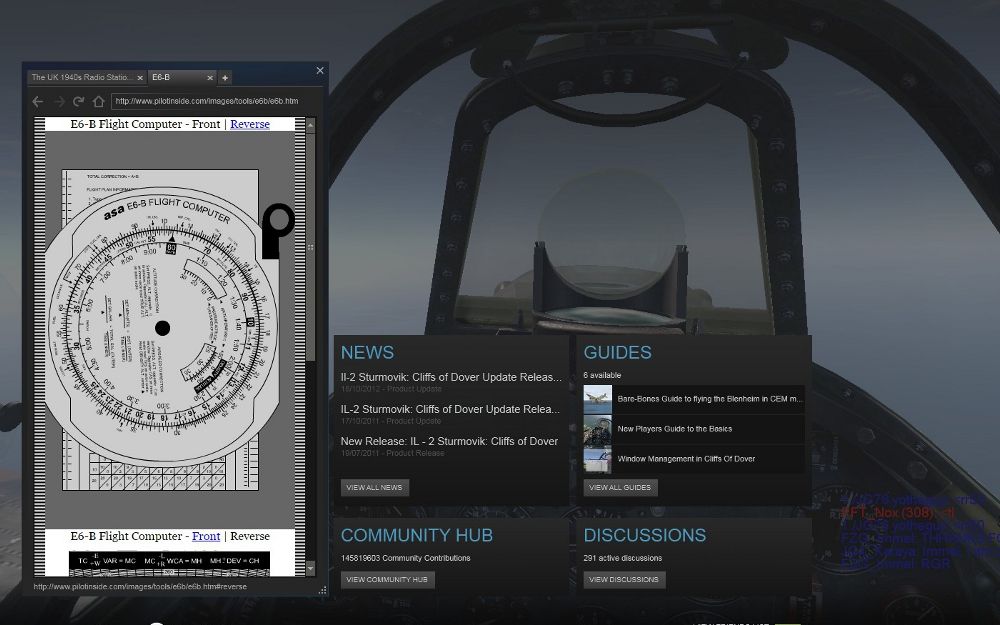
Task: Click the NEWS heading
Action: 367,353
